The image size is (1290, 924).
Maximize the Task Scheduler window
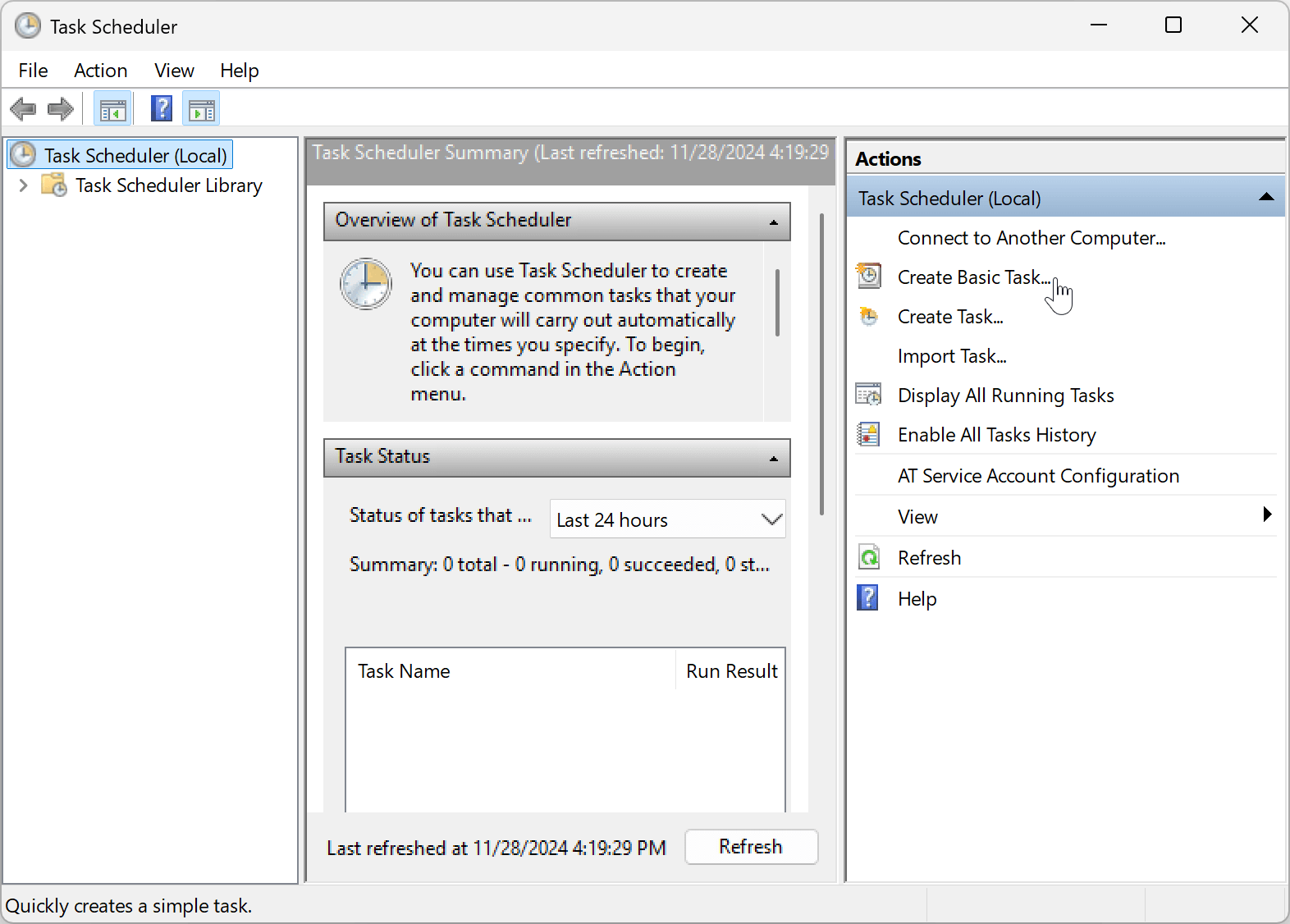pyautogui.click(x=1173, y=25)
